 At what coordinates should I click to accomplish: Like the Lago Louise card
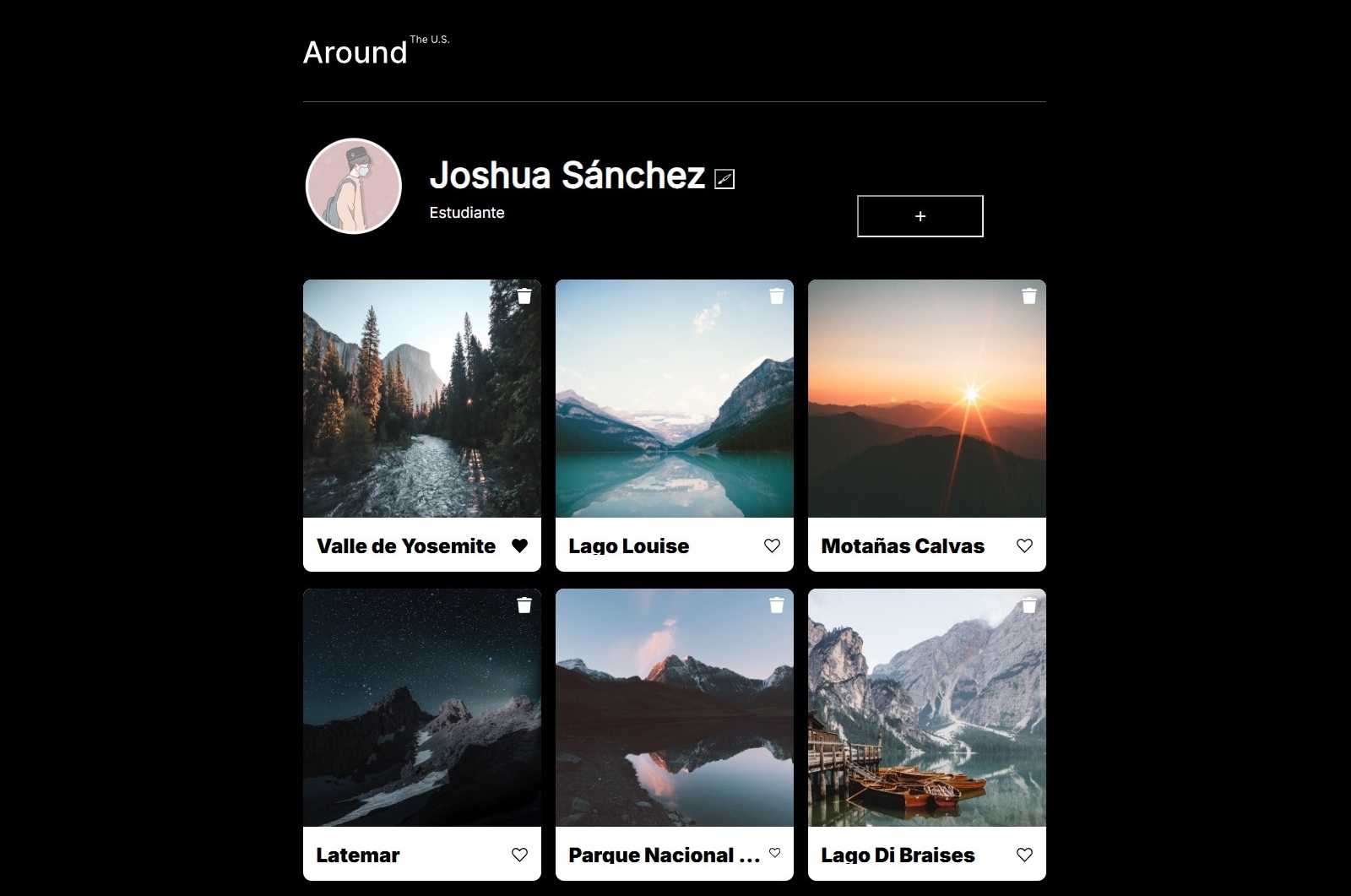pyautogui.click(x=772, y=546)
